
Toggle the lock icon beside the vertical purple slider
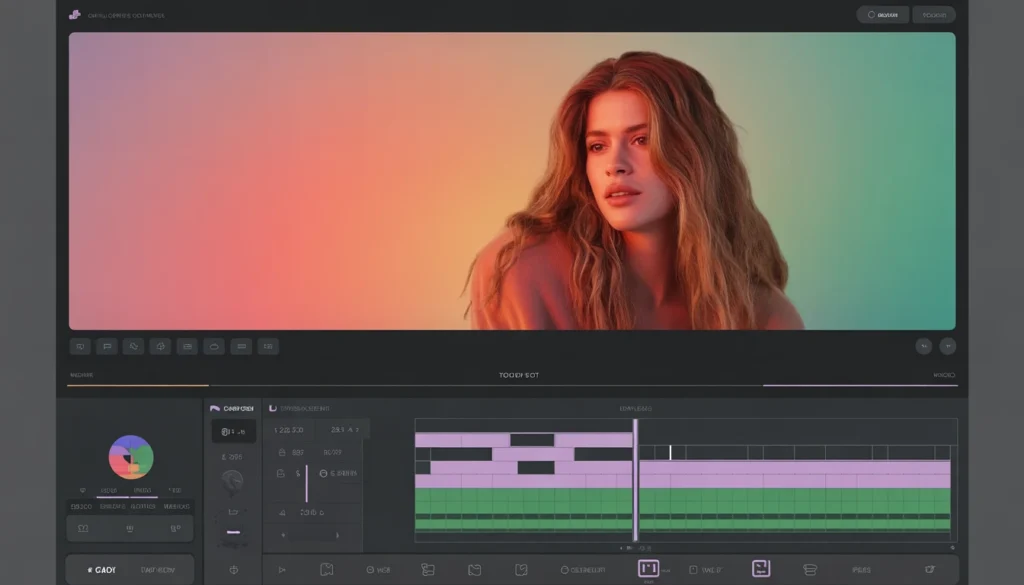(281, 474)
